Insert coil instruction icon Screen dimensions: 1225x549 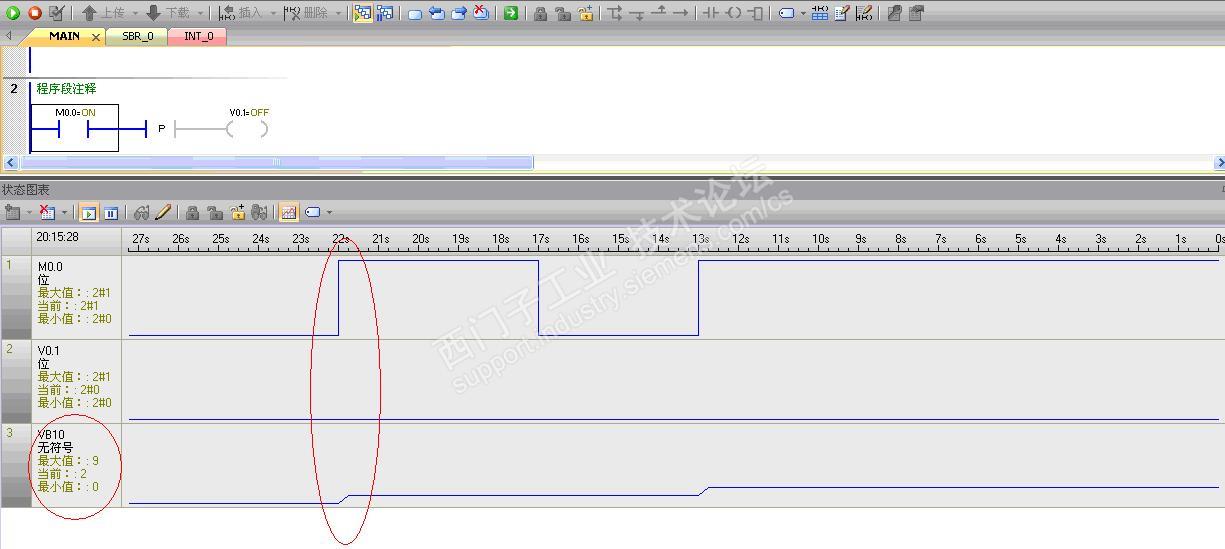[734, 13]
